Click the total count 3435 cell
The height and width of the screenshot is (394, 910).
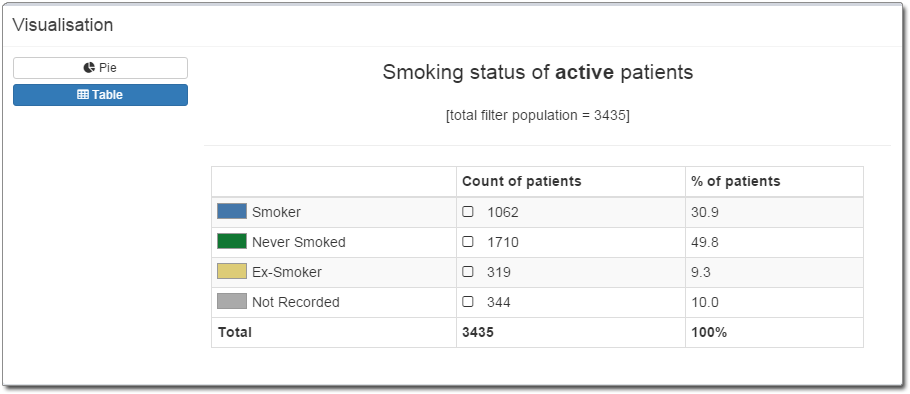tap(570, 332)
